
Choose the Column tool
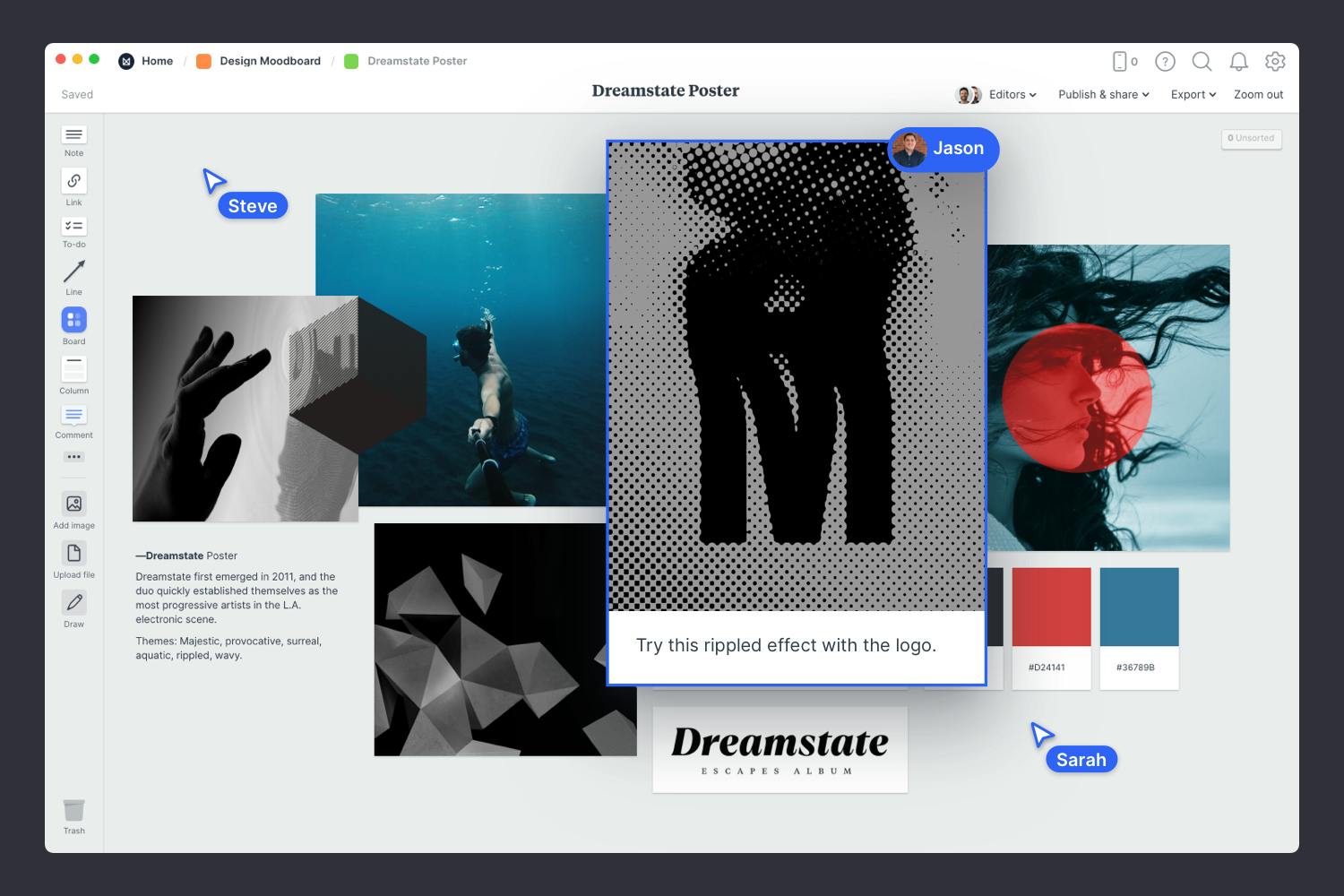click(73, 370)
